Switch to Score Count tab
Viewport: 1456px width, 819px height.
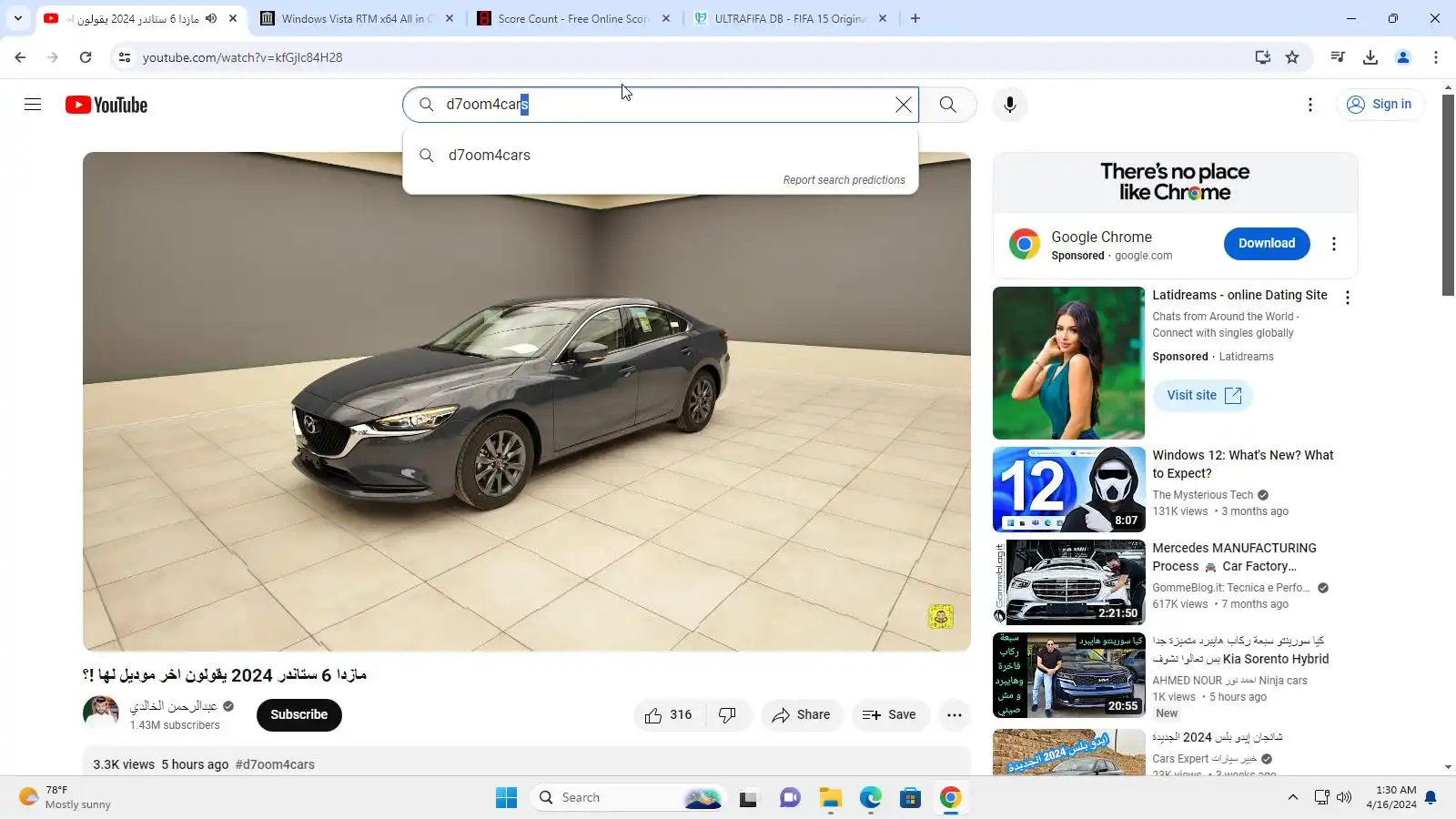[574, 18]
